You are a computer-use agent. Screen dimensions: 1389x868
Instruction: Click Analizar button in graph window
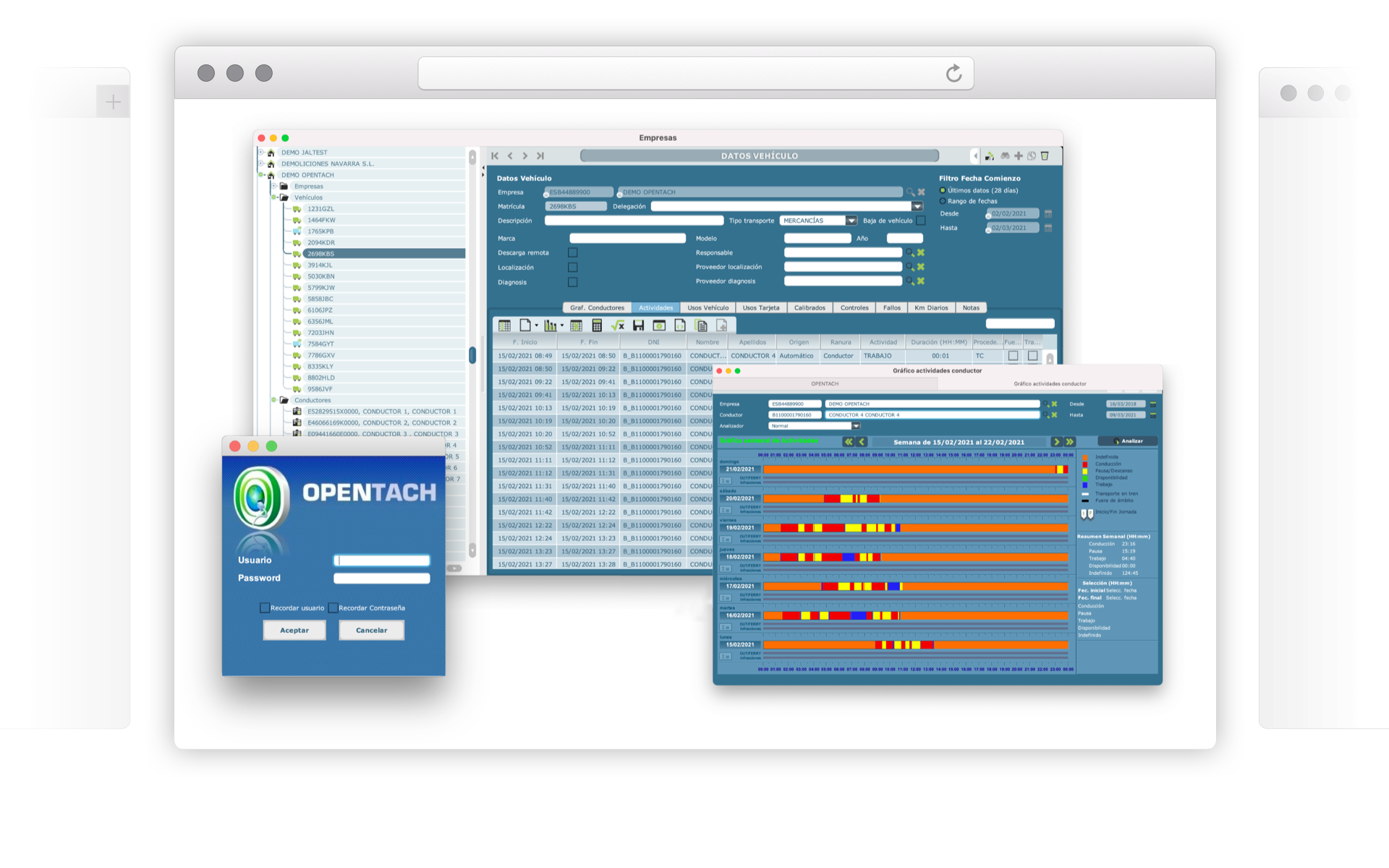tap(1128, 441)
